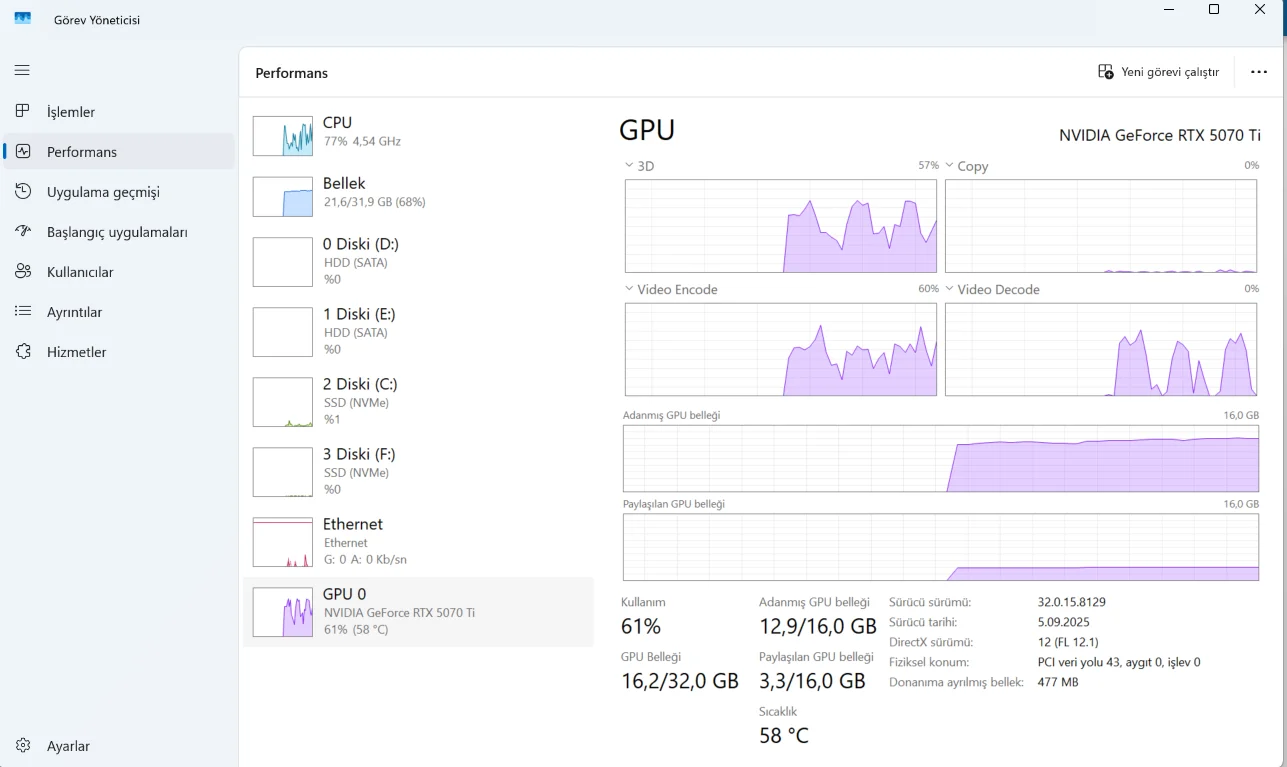Open the Hizmetler services icon
This screenshot has width=1287, height=767.
[24, 352]
